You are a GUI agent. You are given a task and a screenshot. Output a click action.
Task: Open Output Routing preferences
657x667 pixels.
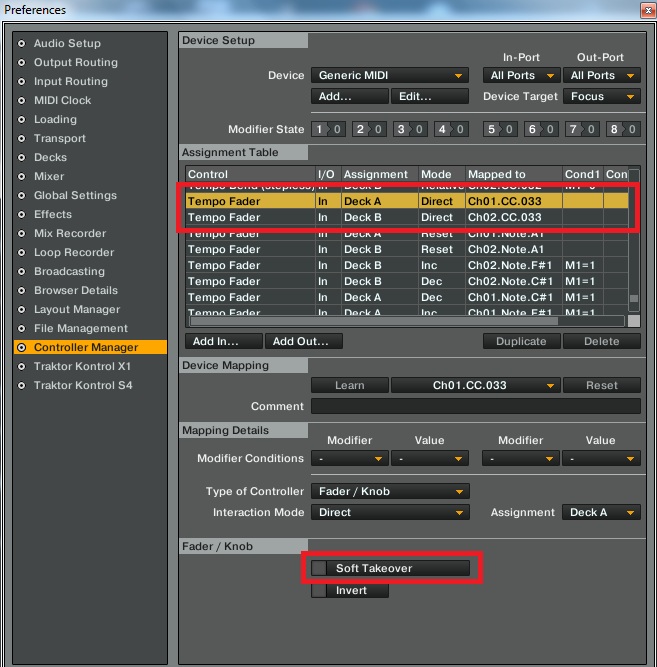click(76, 63)
